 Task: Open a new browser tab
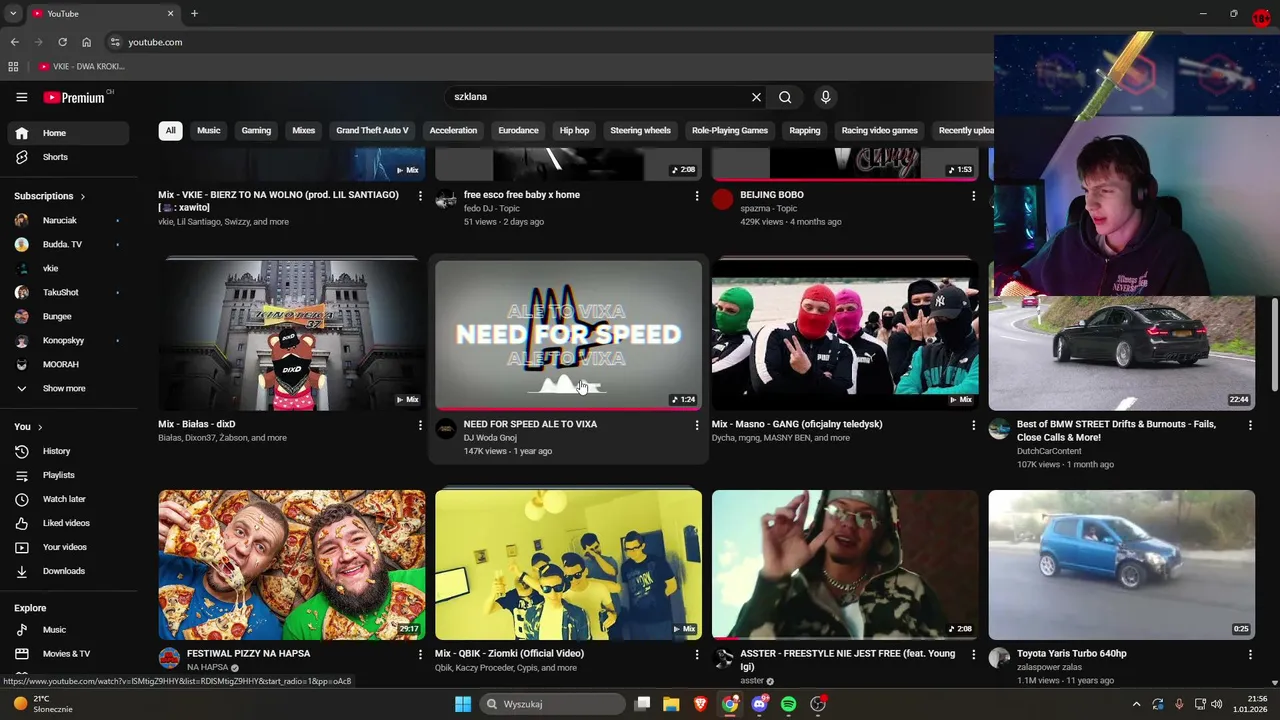pyautogui.click(x=194, y=13)
